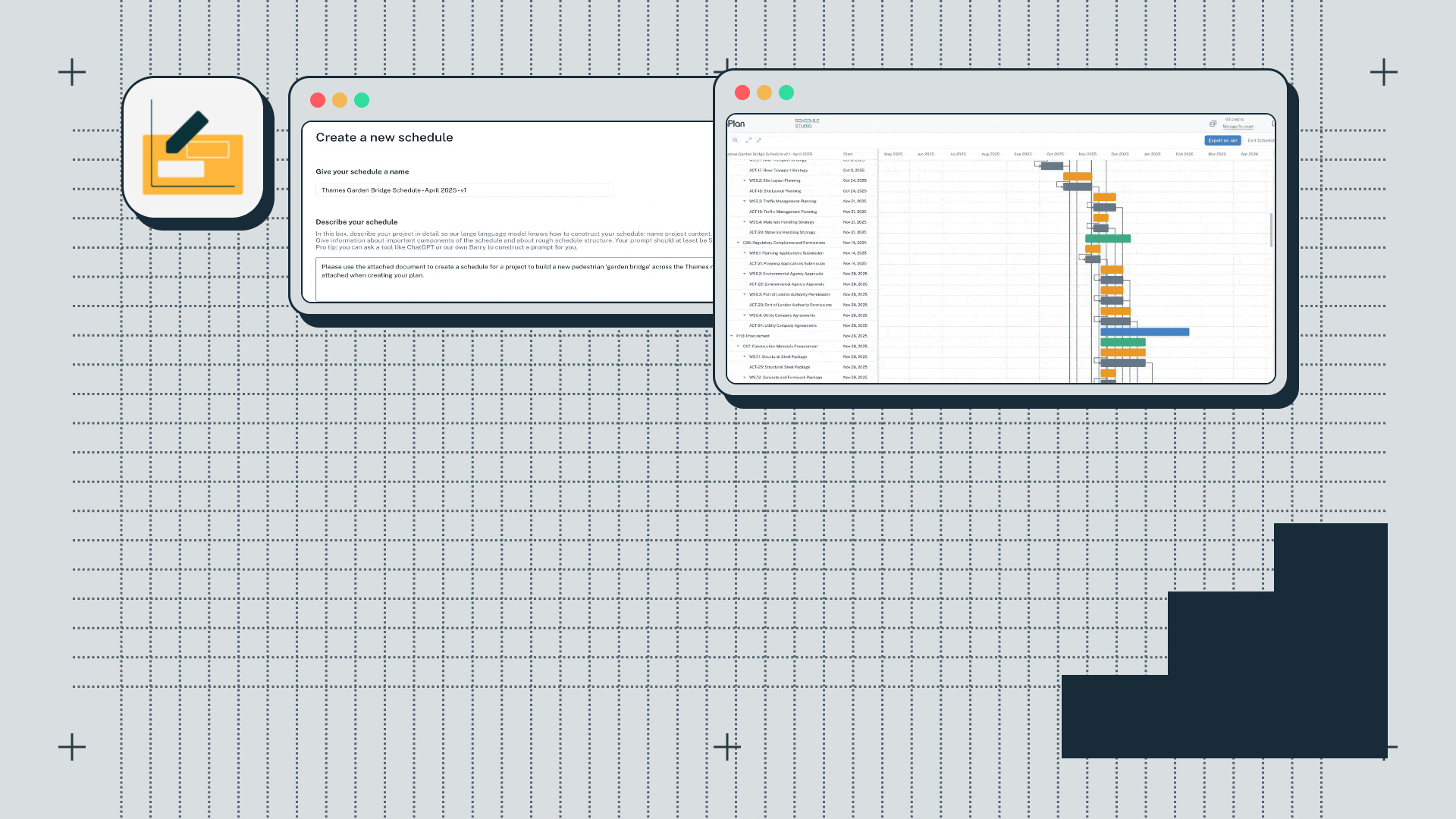Click the Dec 2025 timeline month header
Viewport: 1456px width, 819px height.
coord(1120,154)
